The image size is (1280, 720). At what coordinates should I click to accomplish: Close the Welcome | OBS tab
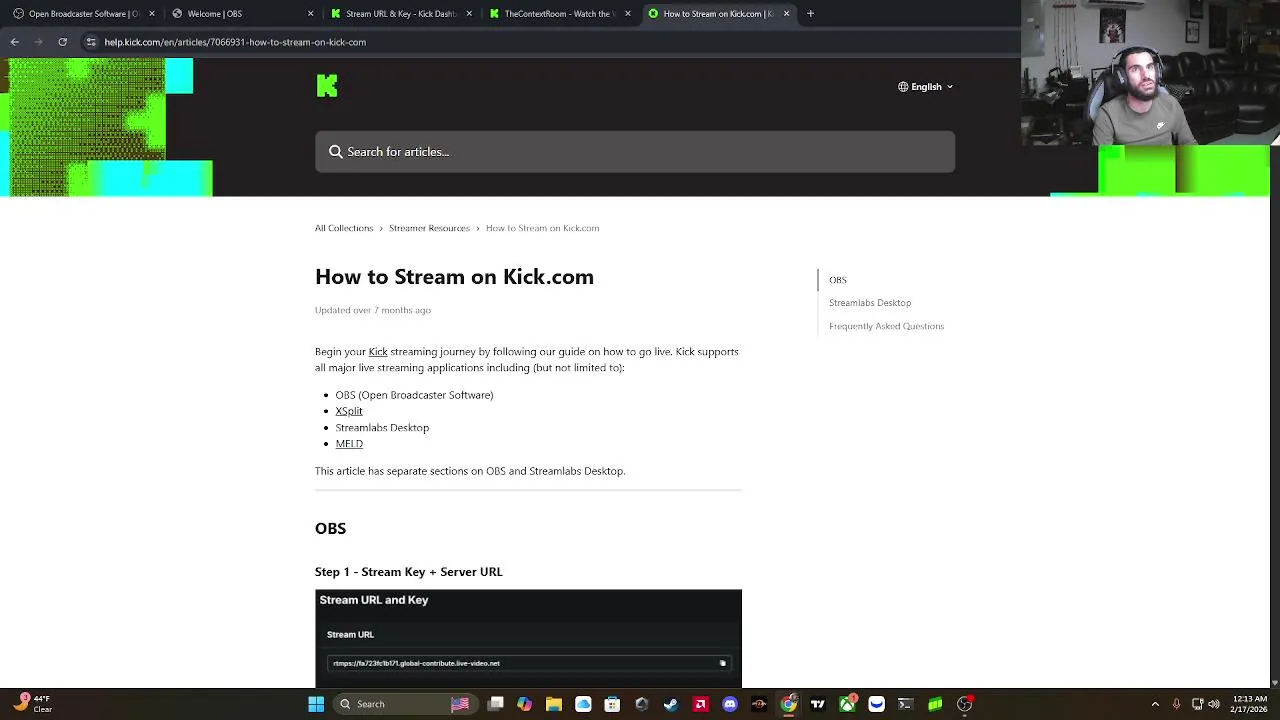point(310,14)
